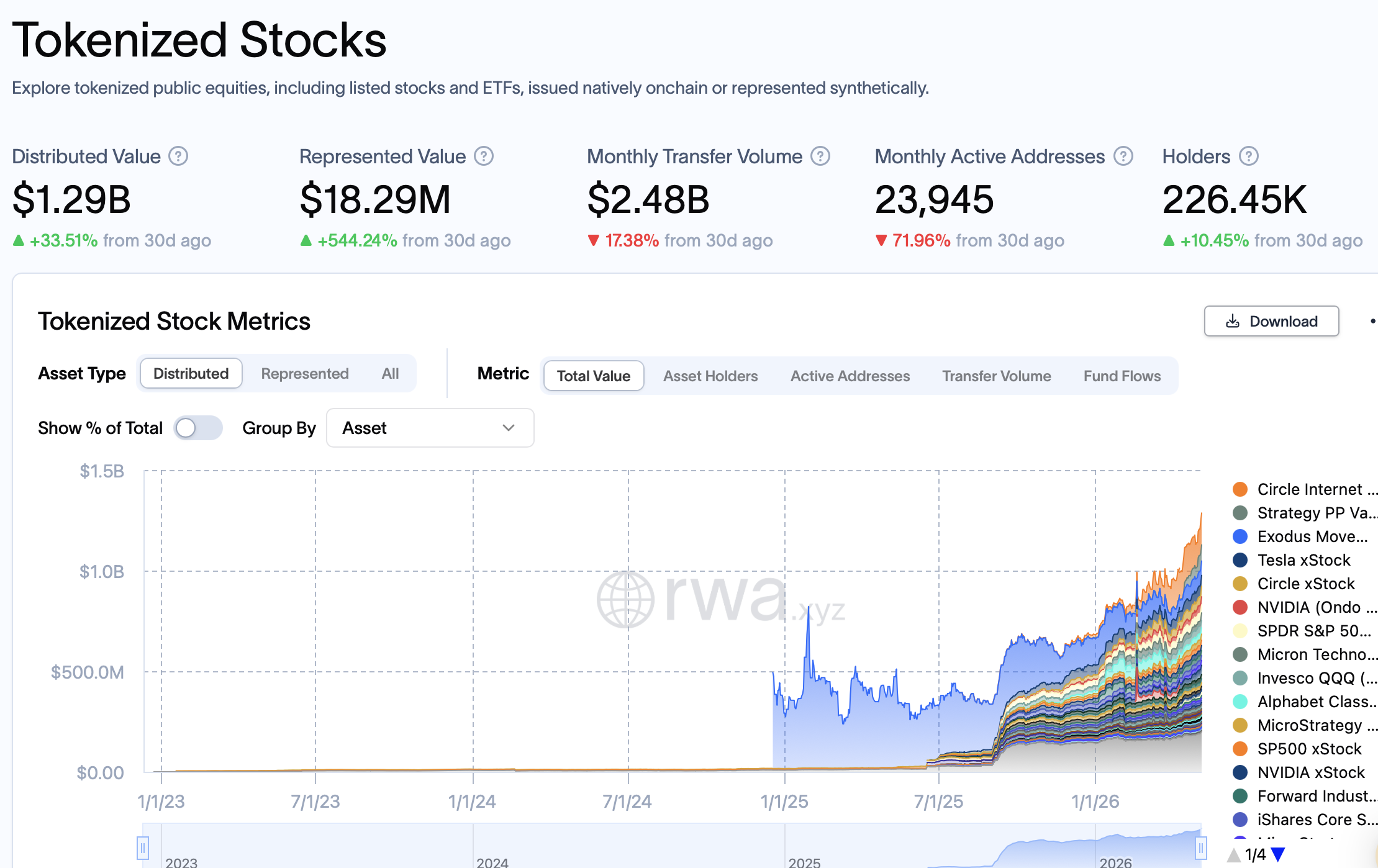Click the 2024 label in range navigator
The image size is (1378, 868).
coord(492,862)
